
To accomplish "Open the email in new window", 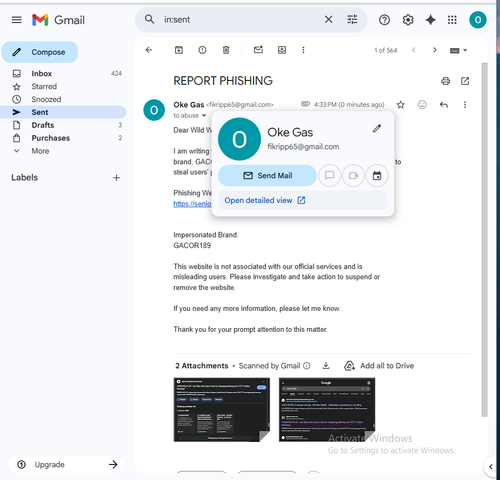I will click(465, 81).
